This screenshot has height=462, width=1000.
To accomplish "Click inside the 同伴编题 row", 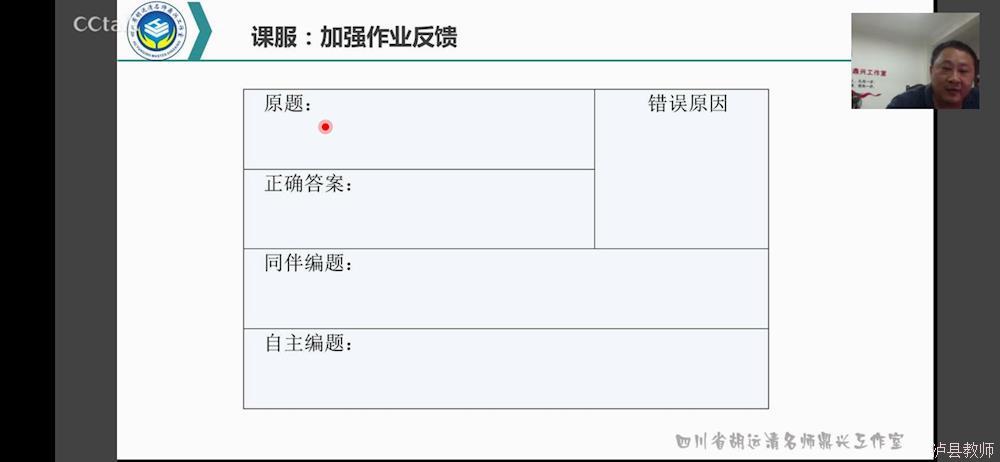I will pos(506,288).
